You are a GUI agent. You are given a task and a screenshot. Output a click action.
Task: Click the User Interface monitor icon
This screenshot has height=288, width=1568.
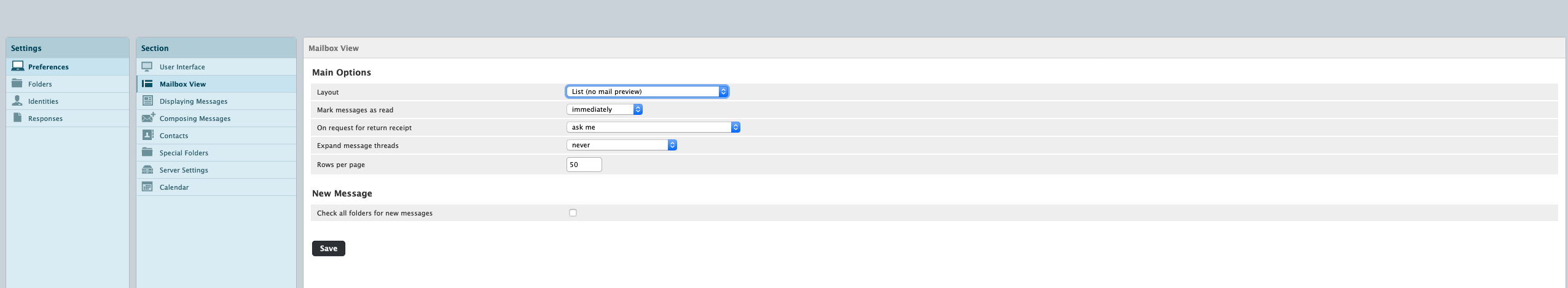tap(147, 66)
